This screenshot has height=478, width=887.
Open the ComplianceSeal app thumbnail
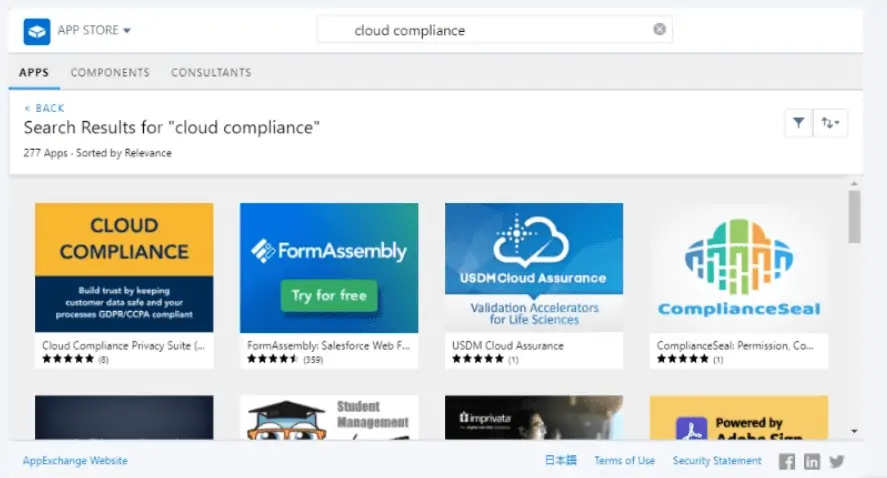[739, 268]
